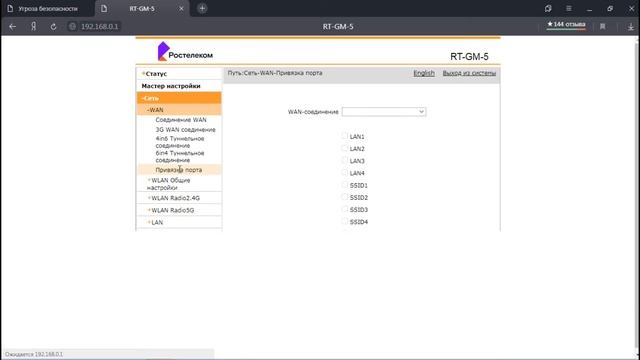Tick the LAN2 checkbox
640x360 pixels.
pyautogui.click(x=344, y=148)
